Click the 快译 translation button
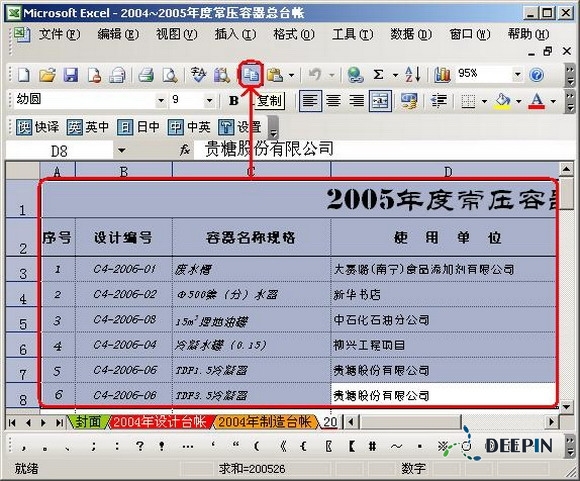The width and height of the screenshot is (580, 481). [x=38, y=127]
